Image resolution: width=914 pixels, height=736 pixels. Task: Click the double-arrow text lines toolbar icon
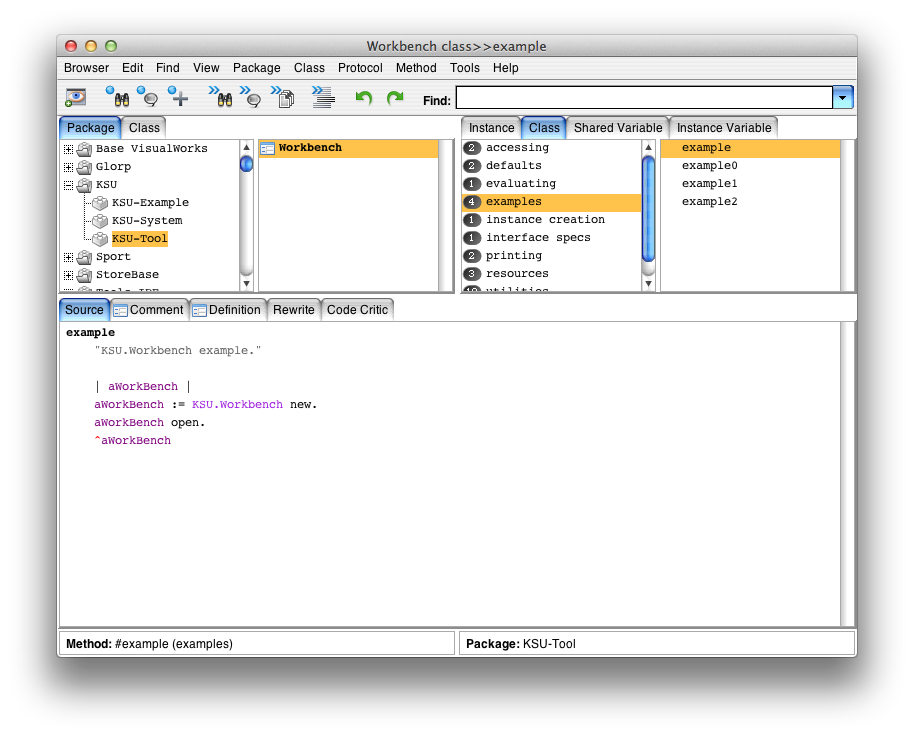point(323,97)
